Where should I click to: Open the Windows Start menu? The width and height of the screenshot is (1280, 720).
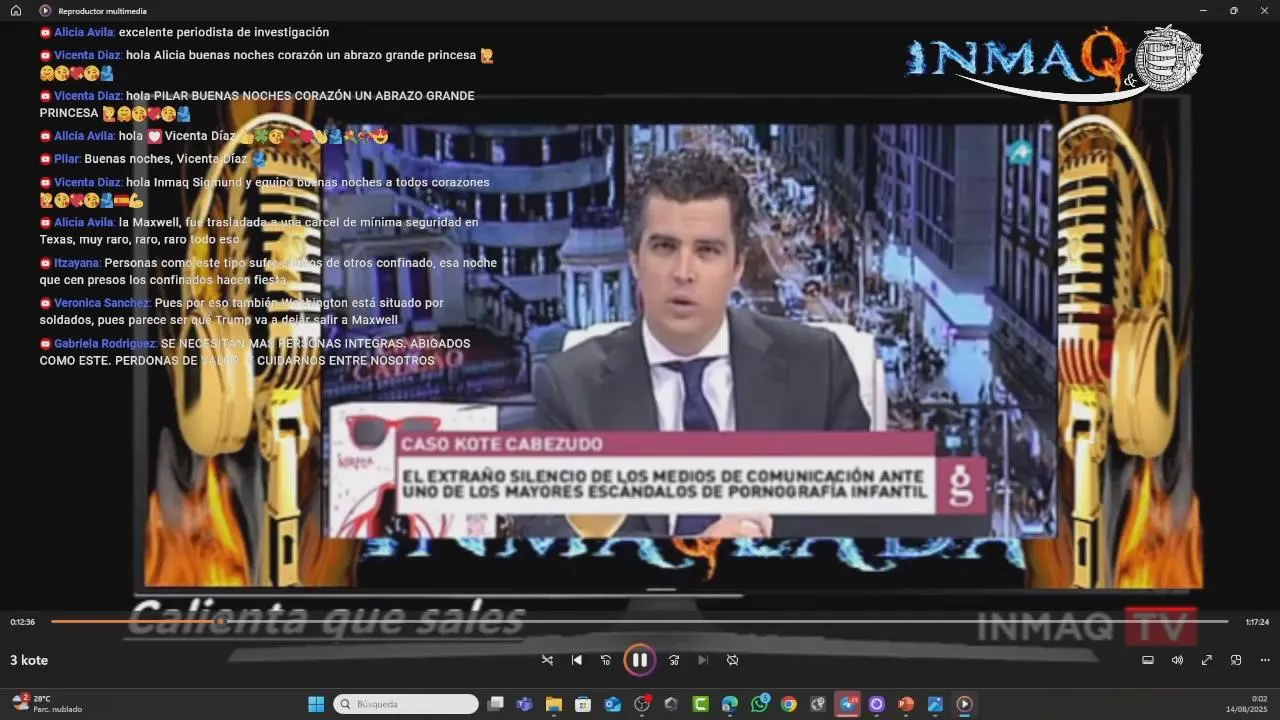pyautogui.click(x=316, y=704)
